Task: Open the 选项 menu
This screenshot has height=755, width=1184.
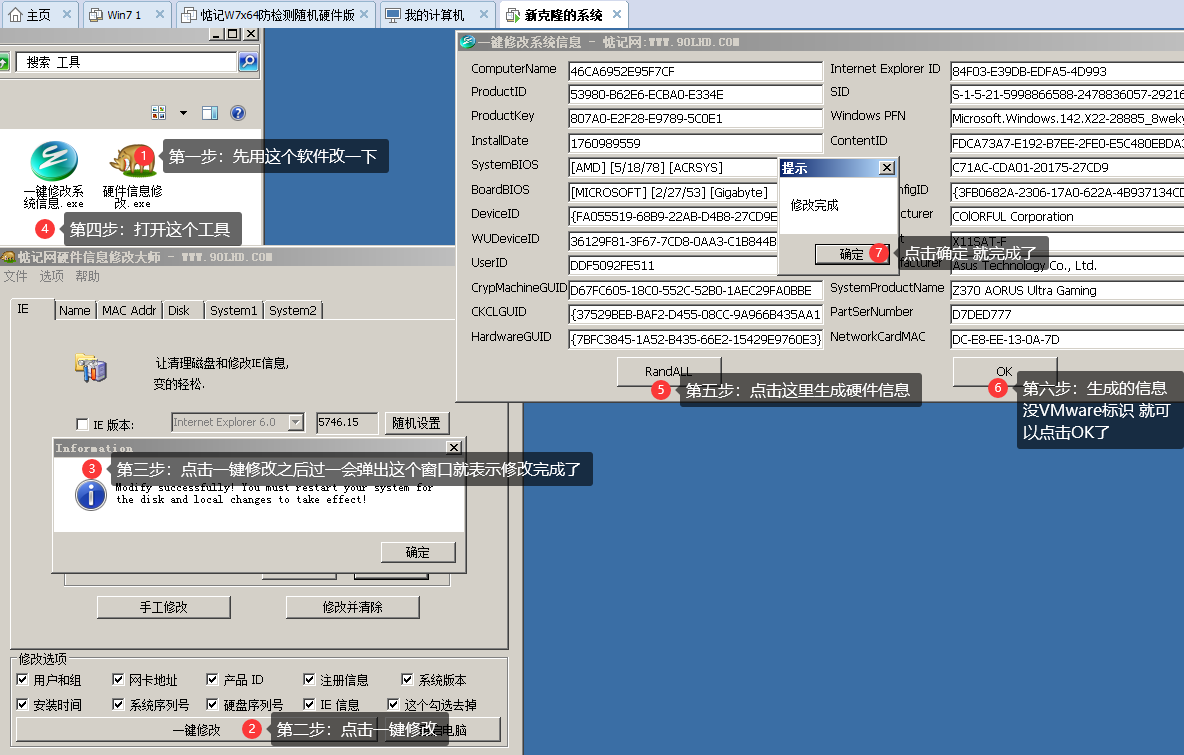Action: [x=51, y=276]
